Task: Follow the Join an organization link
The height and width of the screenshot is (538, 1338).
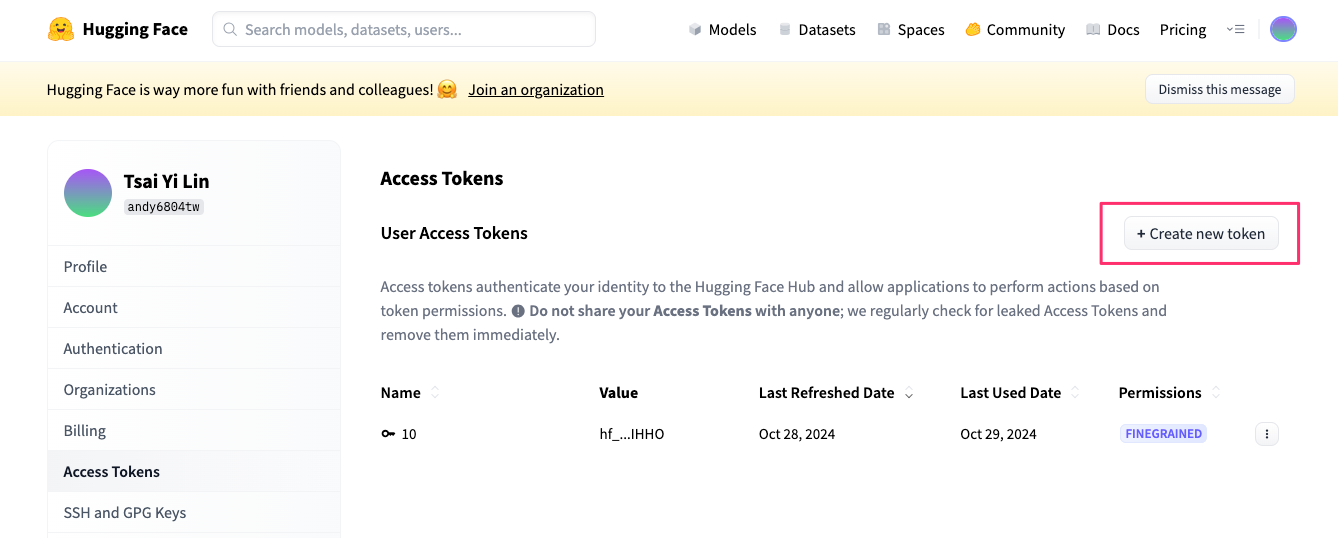Action: (x=536, y=90)
